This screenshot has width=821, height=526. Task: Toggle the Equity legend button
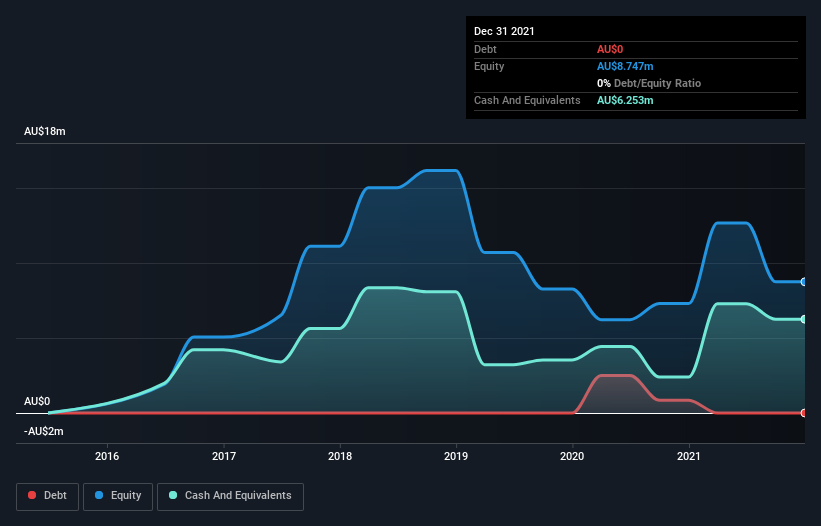tap(118, 496)
